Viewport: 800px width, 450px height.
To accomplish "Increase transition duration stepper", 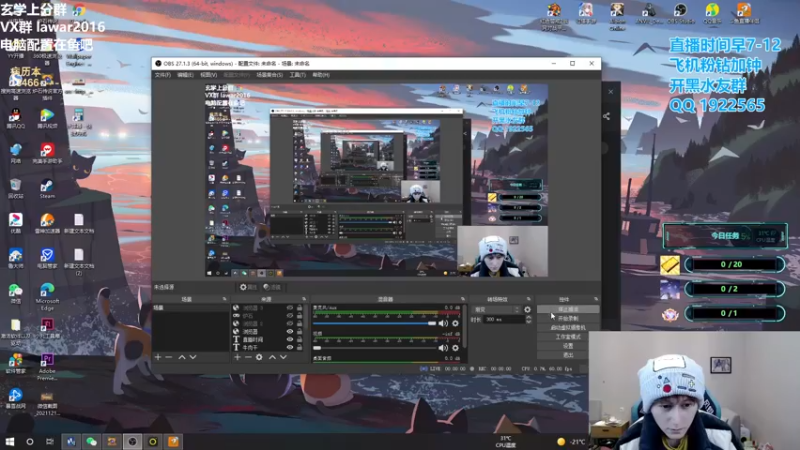I will pos(528,317).
